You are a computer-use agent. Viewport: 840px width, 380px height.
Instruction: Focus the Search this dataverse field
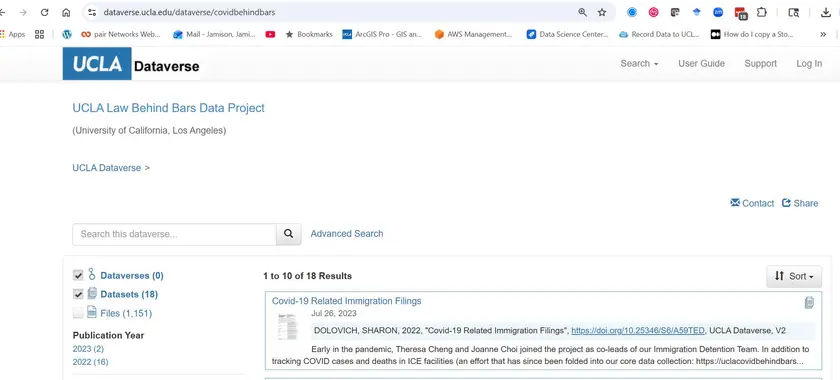[x=175, y=234]
